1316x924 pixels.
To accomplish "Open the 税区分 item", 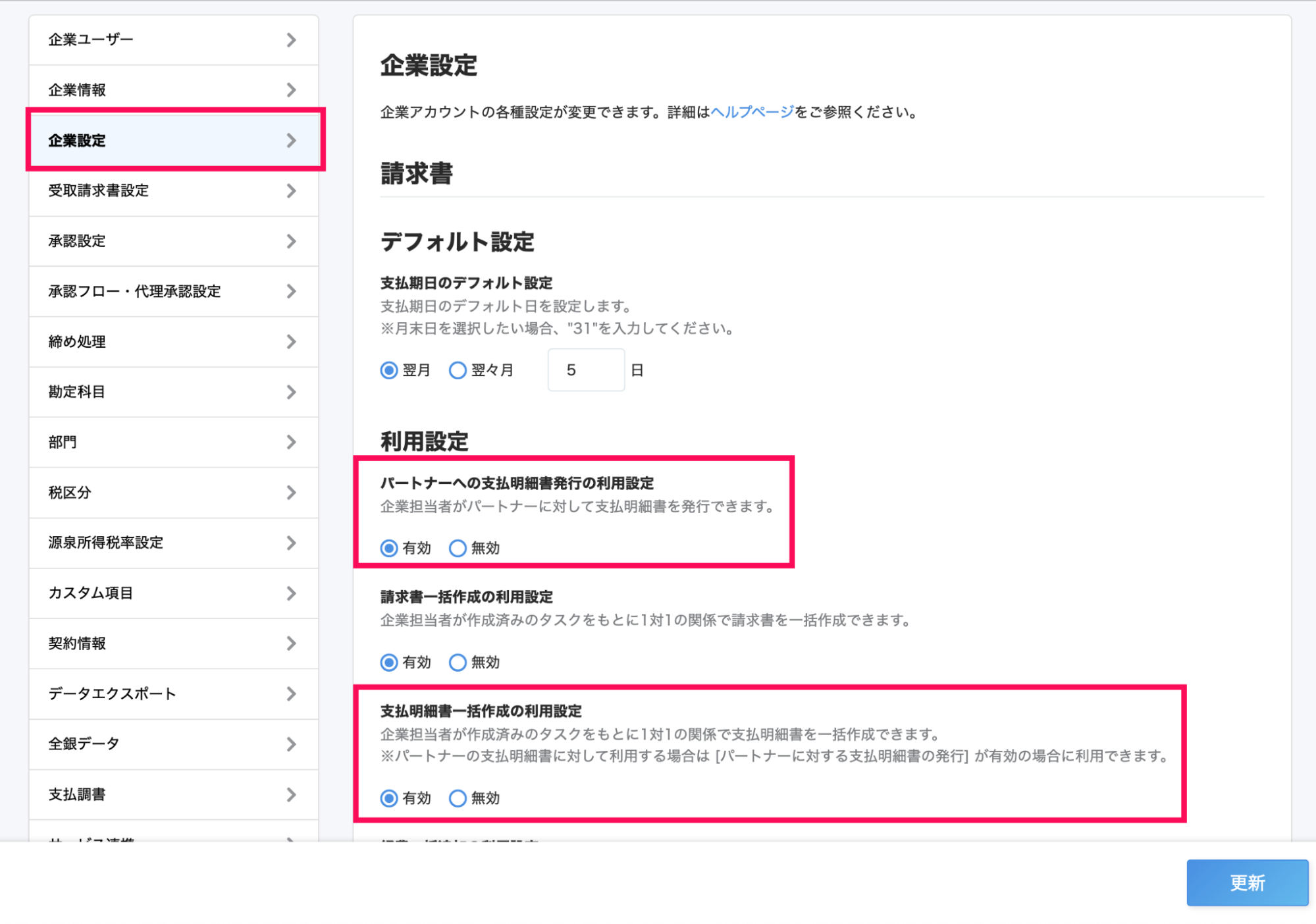I will [174, 493].
